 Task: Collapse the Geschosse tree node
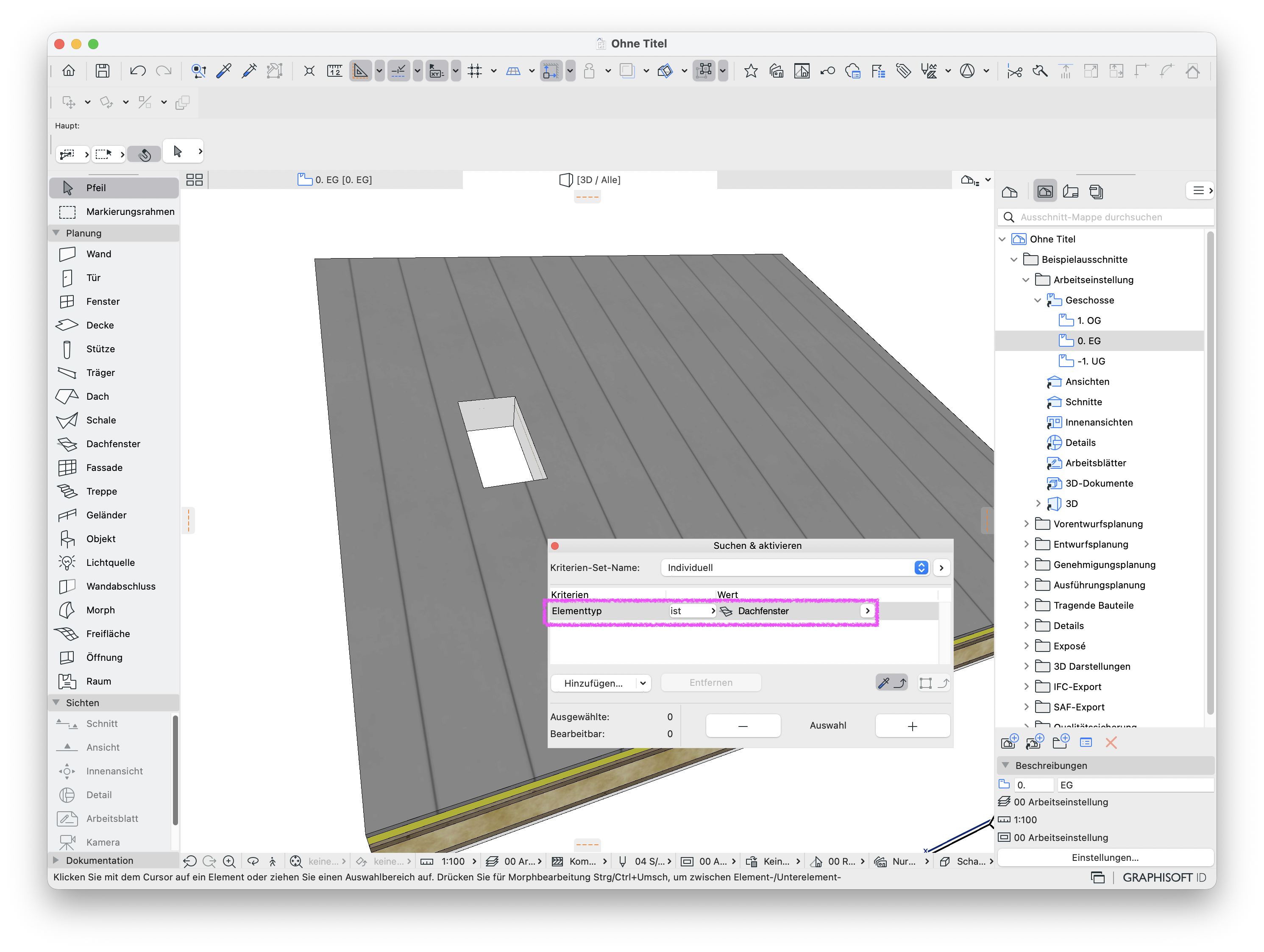1038,300
